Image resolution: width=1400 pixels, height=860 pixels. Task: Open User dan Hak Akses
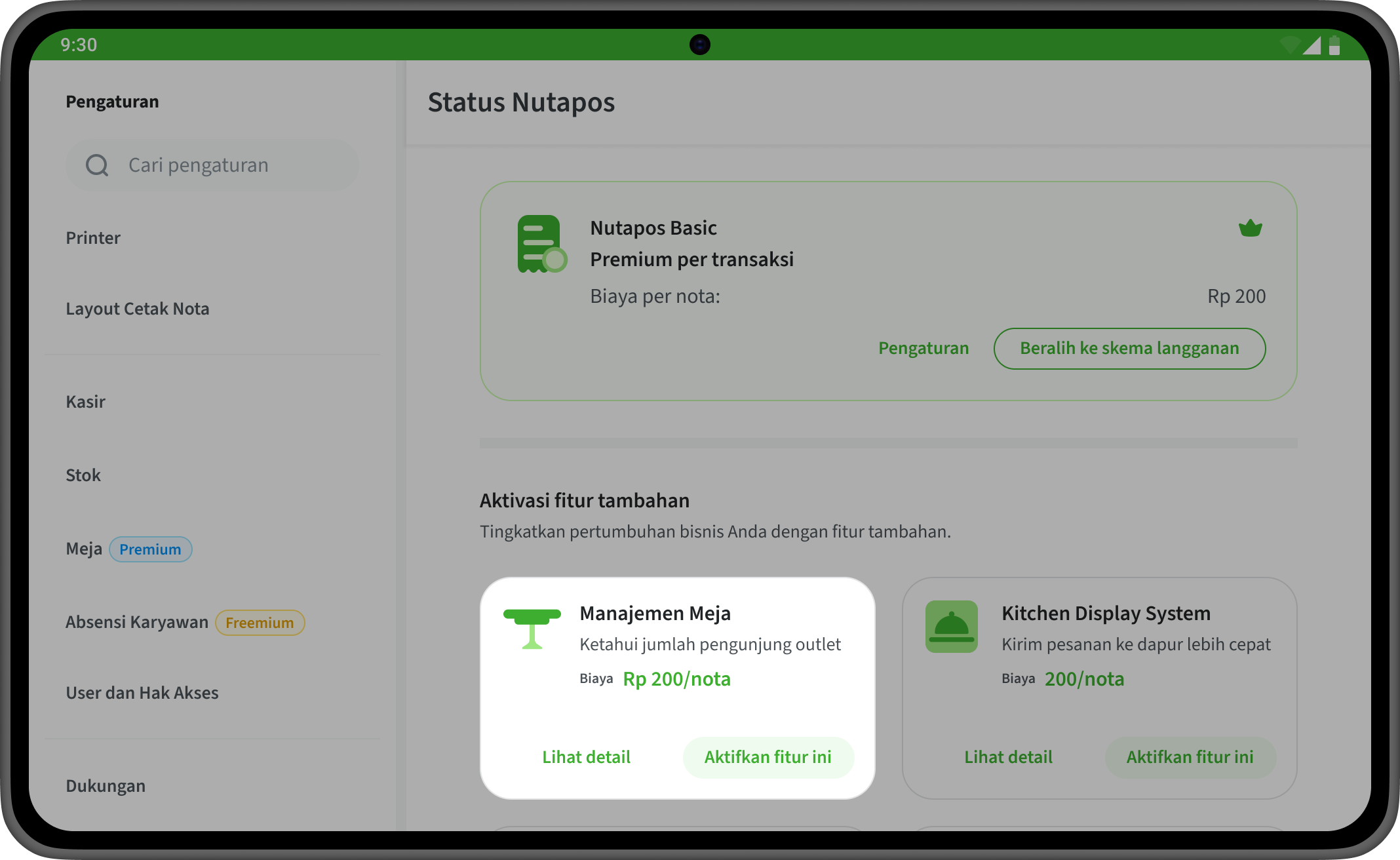[x=142, y=693]
